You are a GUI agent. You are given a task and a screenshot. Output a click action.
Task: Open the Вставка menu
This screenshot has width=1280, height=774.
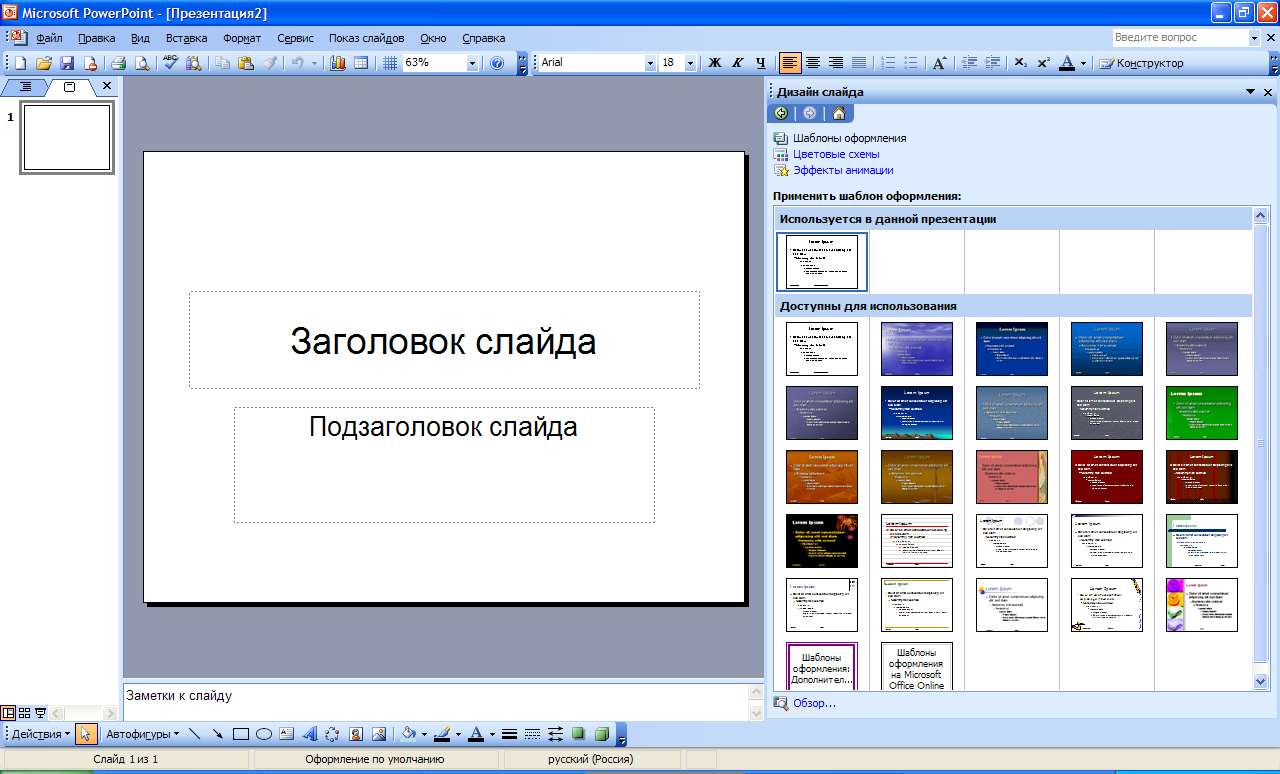point(186,38)
